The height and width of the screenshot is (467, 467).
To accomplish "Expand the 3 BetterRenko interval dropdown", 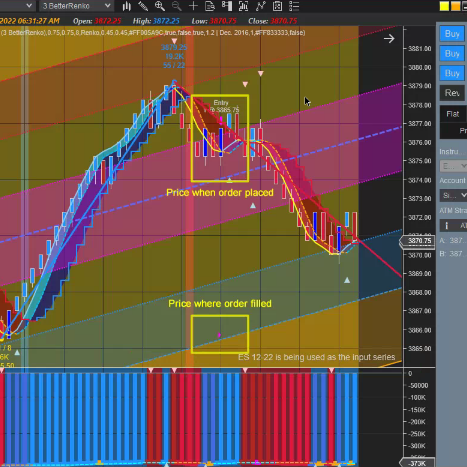I will click(76, 6).
